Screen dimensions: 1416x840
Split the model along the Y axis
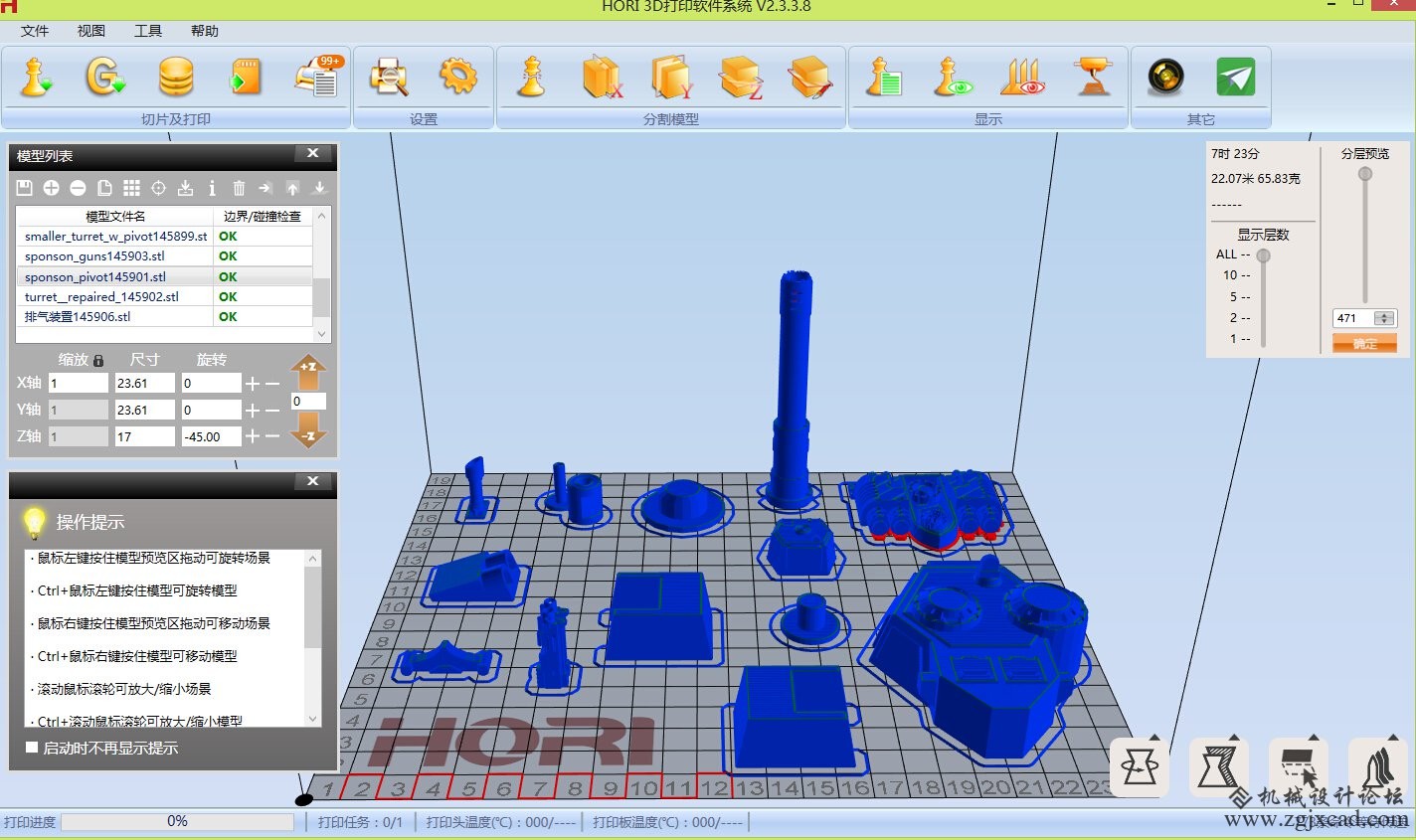click(x=672, y=77)
